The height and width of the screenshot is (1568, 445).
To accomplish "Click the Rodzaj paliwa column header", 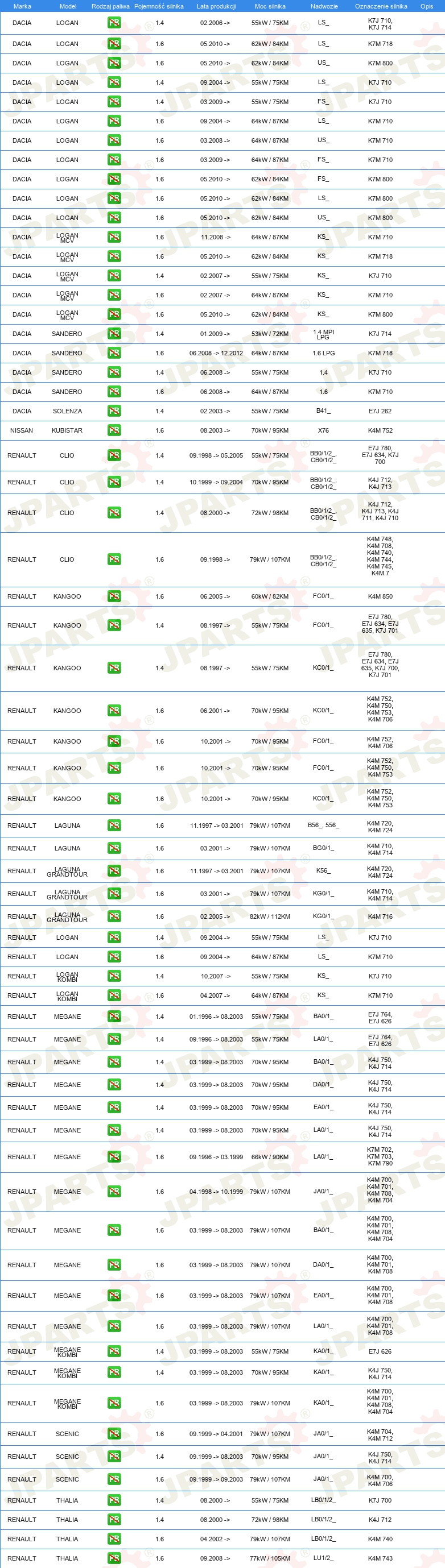I will point(110,6).
